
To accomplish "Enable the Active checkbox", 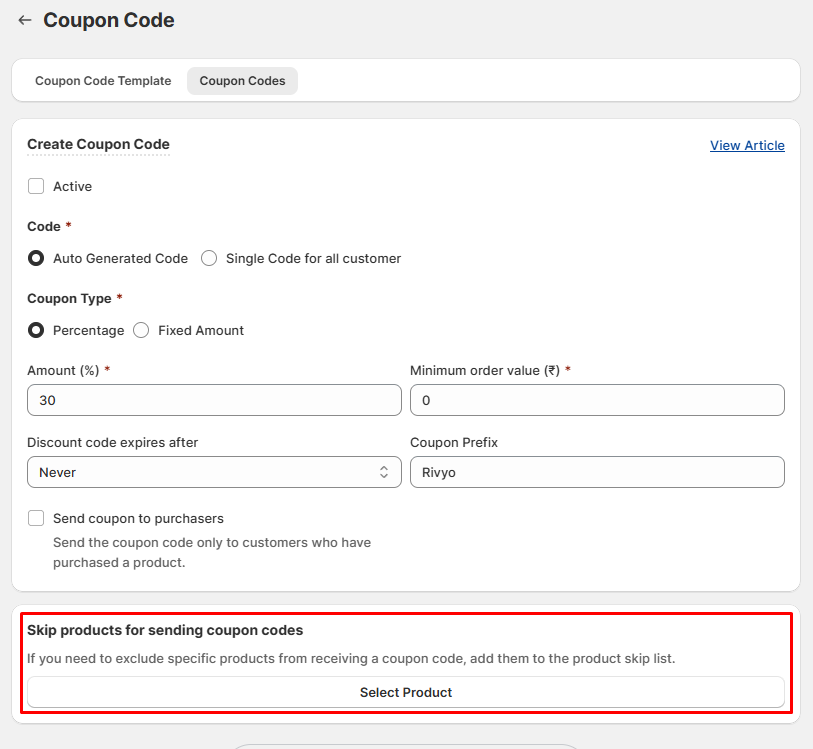I will click(x=36, y=186).
